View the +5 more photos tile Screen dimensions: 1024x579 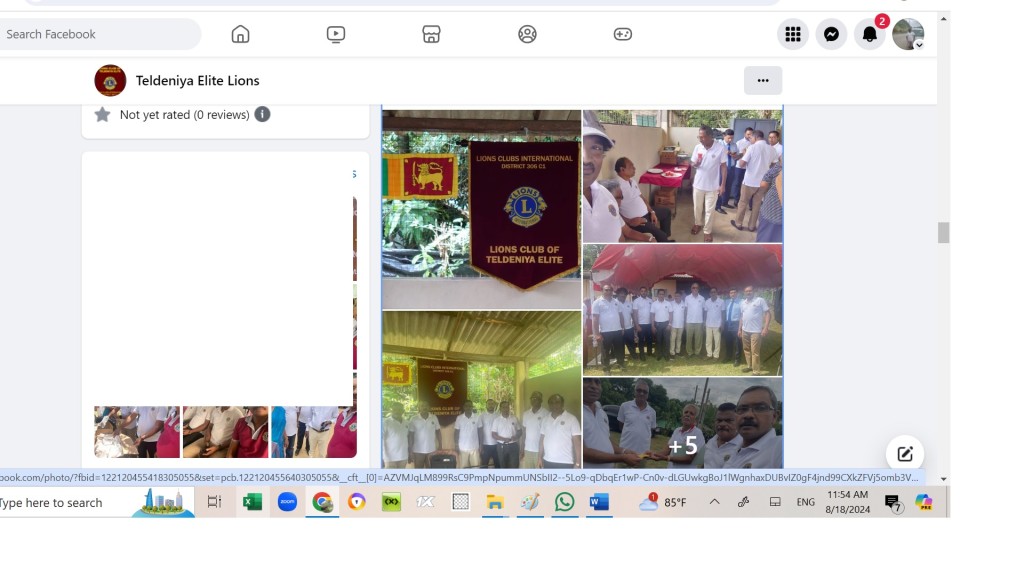click(682, 423)
